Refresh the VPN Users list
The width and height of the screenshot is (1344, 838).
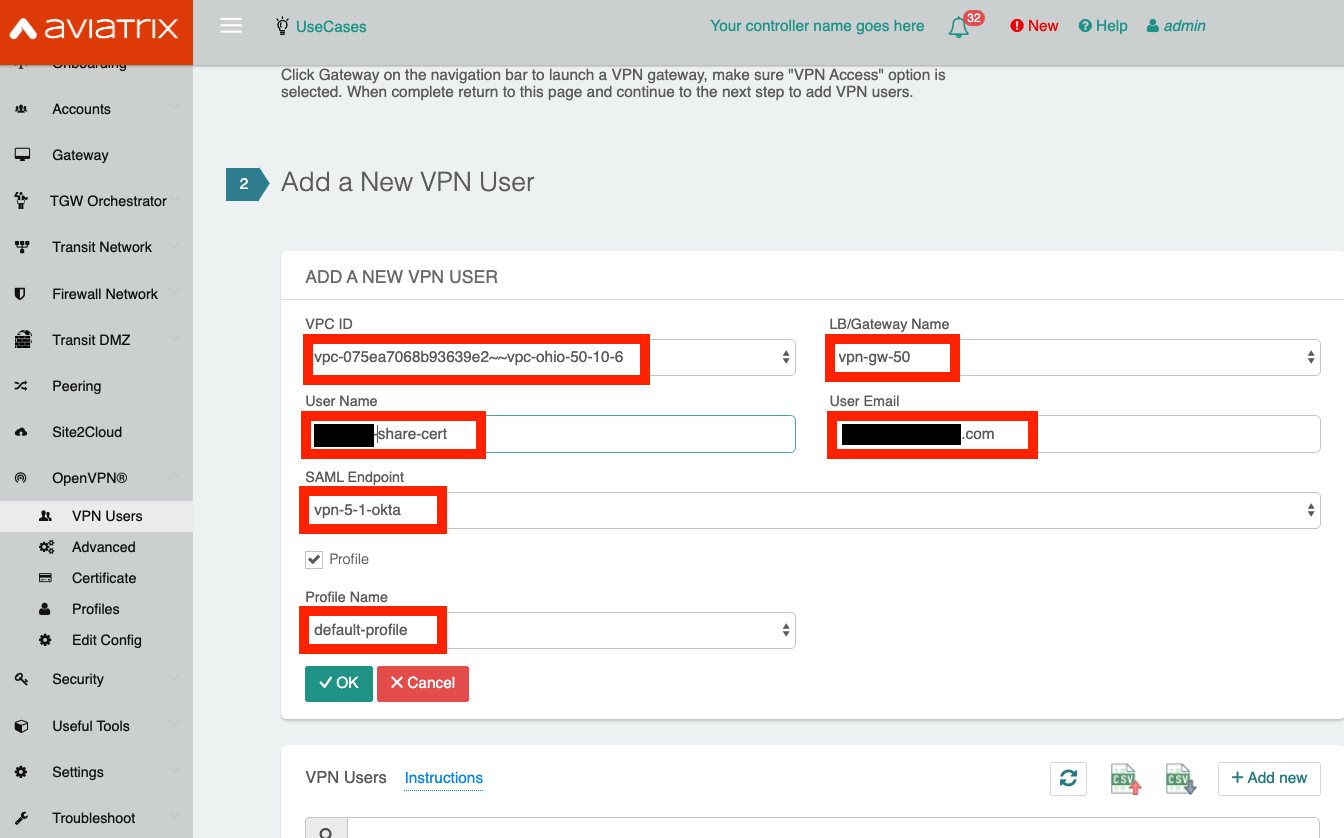coord(1068,778)
